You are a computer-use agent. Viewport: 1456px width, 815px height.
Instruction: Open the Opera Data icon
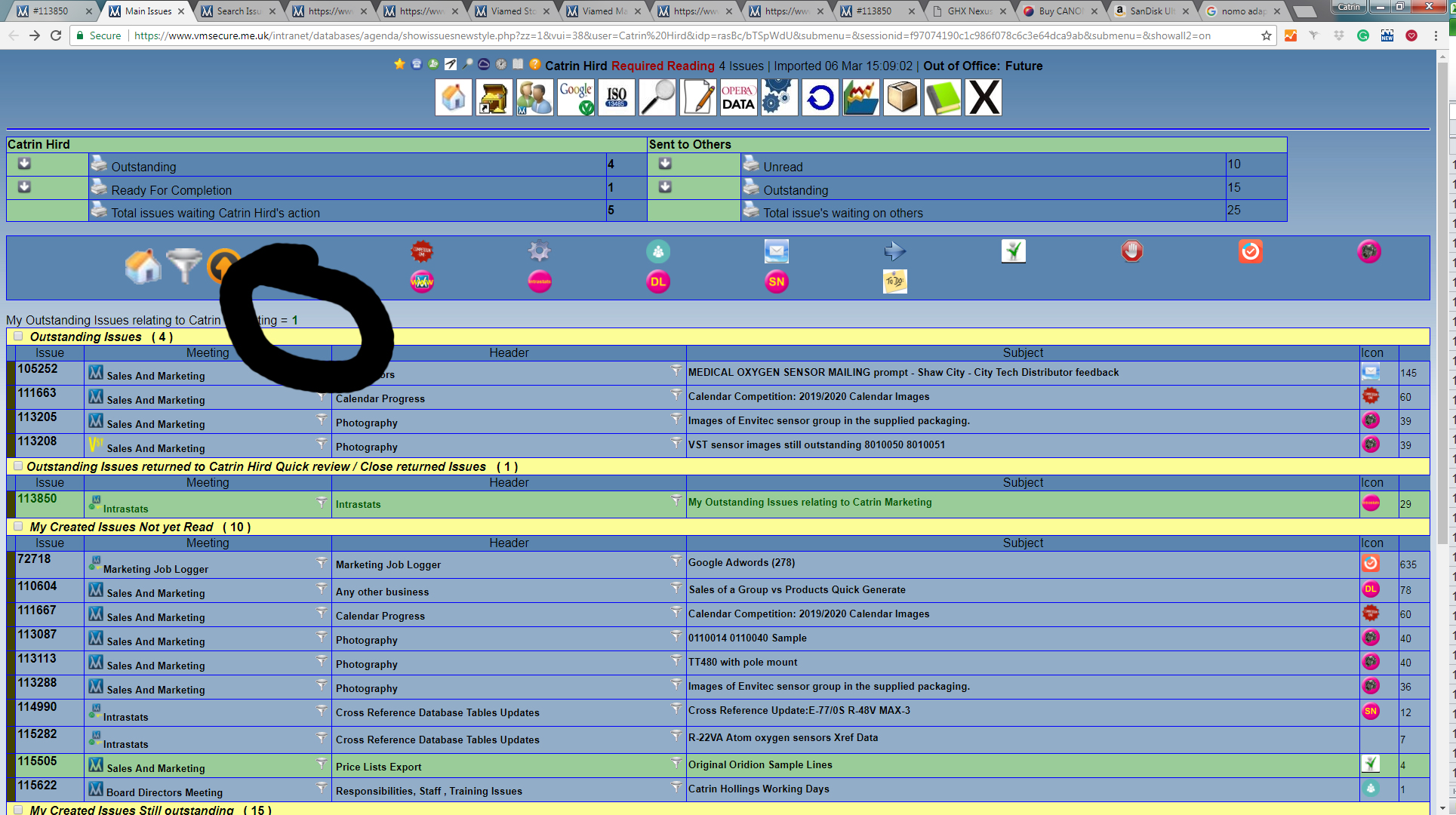pyautogui.click(x=737, y=97)
